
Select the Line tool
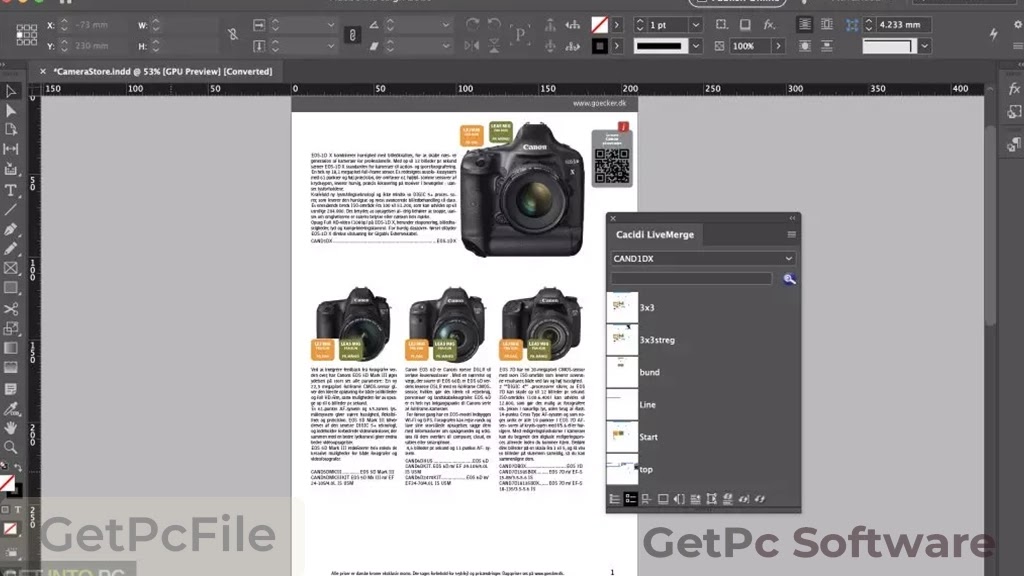[10, 210]
